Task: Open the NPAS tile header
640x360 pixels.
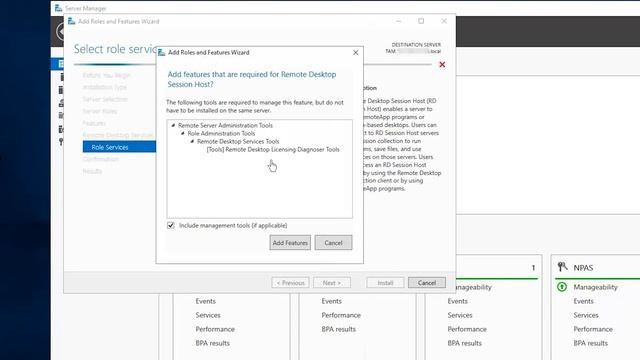Action: (x=583, y=268)
